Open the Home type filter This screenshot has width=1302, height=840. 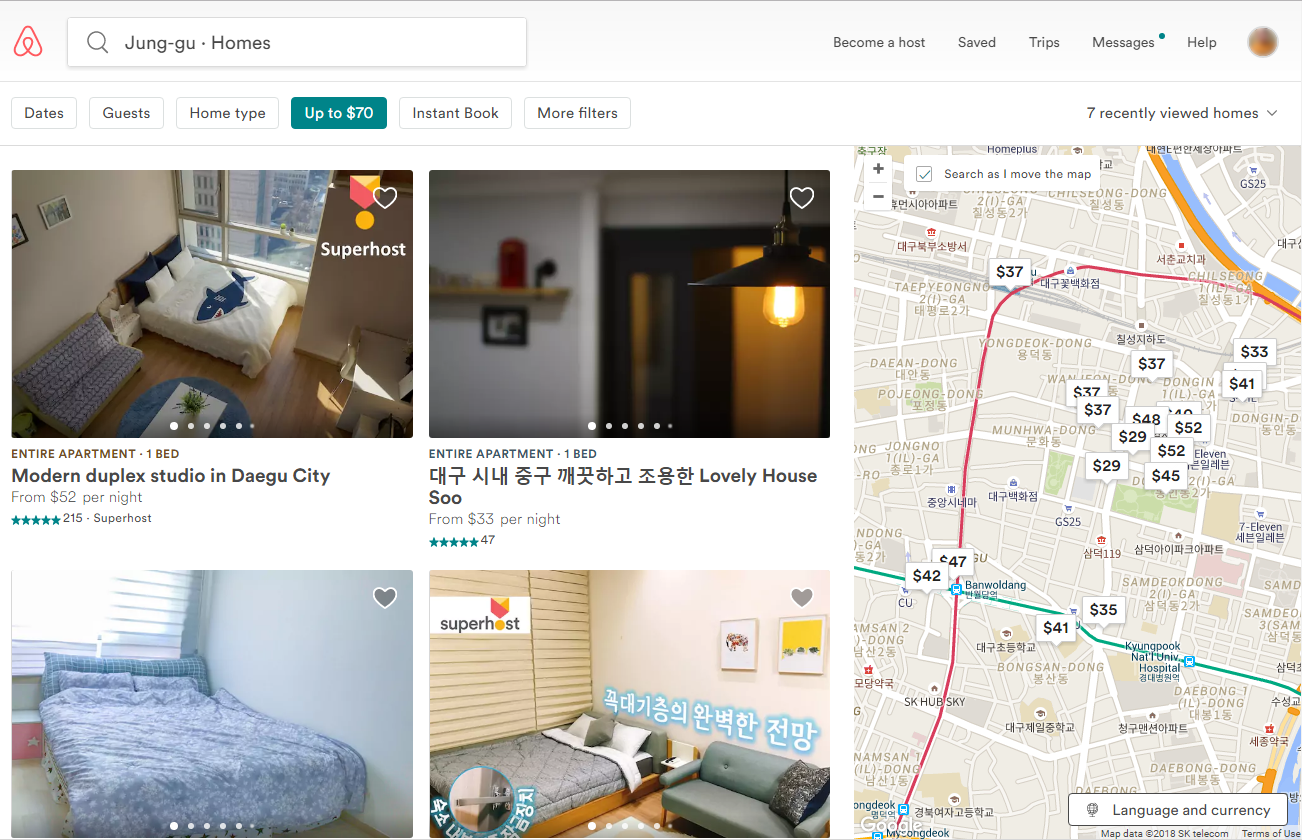228,113
